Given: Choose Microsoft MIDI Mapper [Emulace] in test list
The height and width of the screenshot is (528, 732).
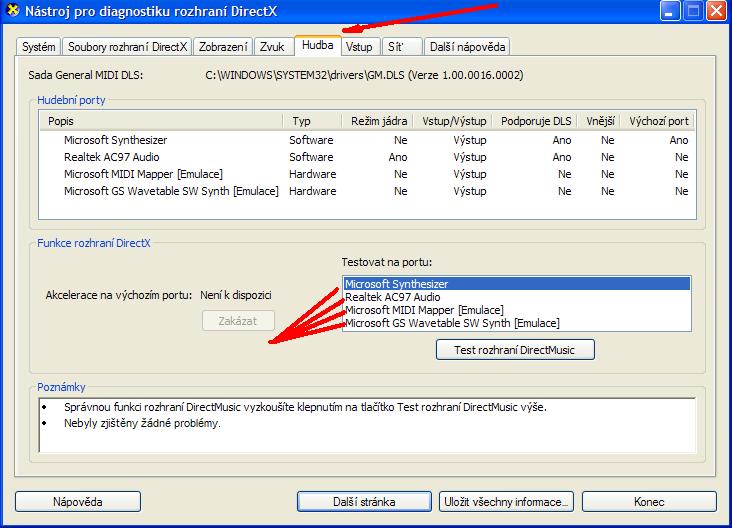Looking at the screenshot, I should tap(424, 310).
